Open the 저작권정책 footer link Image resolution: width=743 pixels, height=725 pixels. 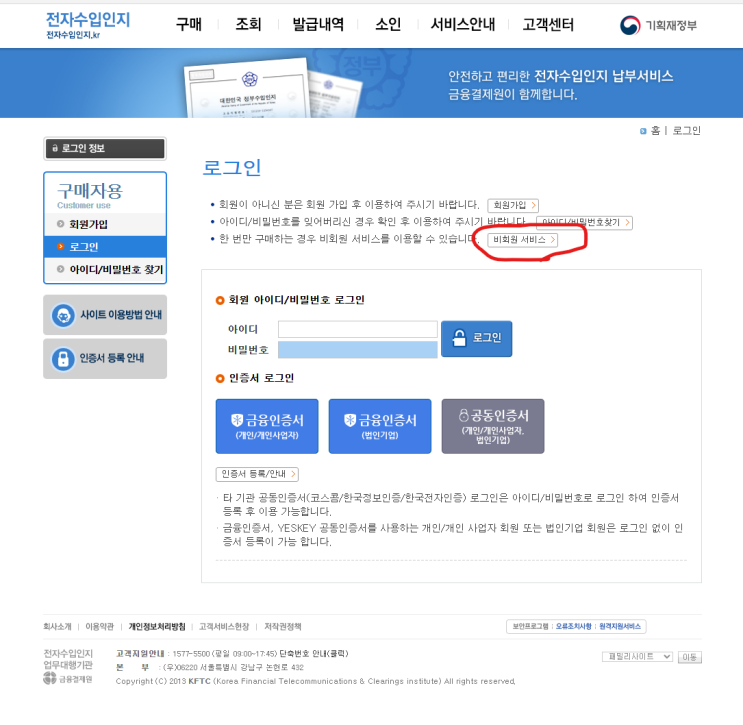tap(282, 626)
